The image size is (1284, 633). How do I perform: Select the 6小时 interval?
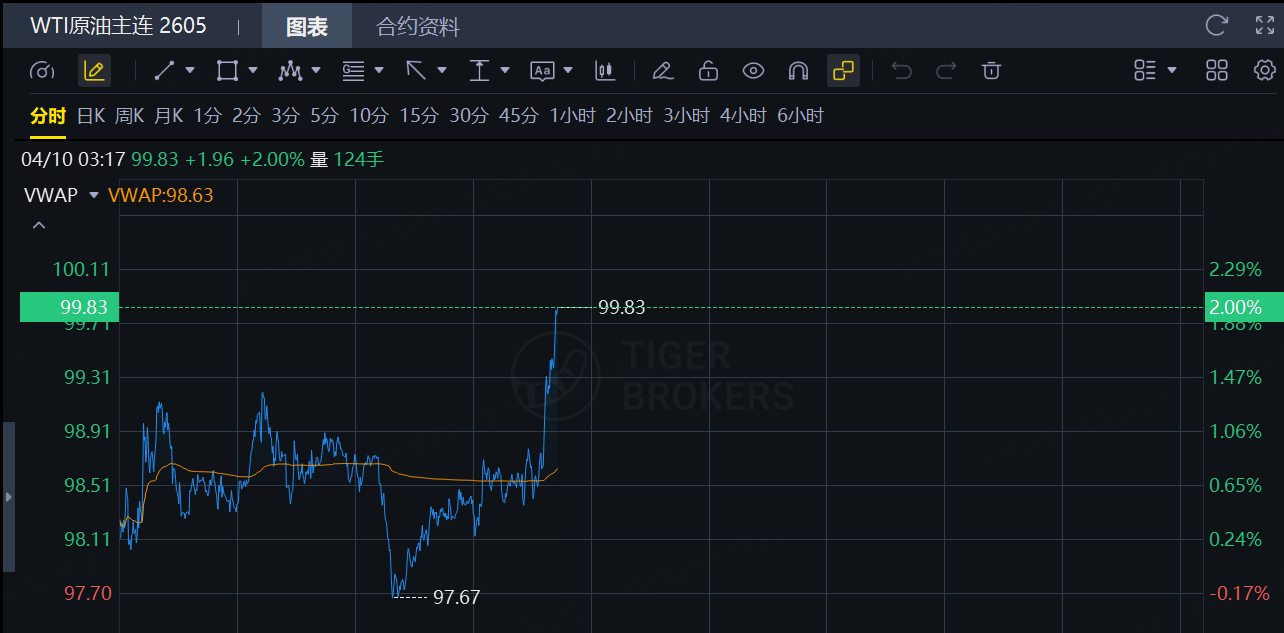[800, 116]
